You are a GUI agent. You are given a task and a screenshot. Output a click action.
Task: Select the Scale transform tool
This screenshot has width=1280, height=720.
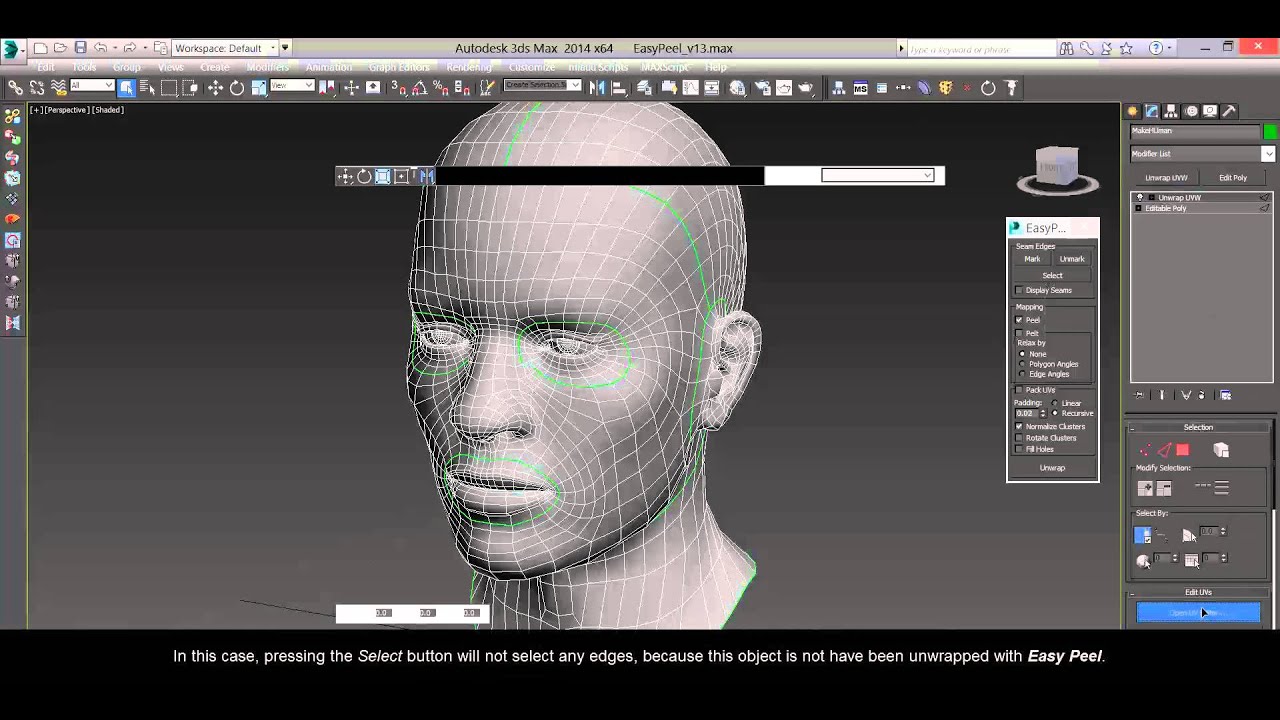click(259, 88)
